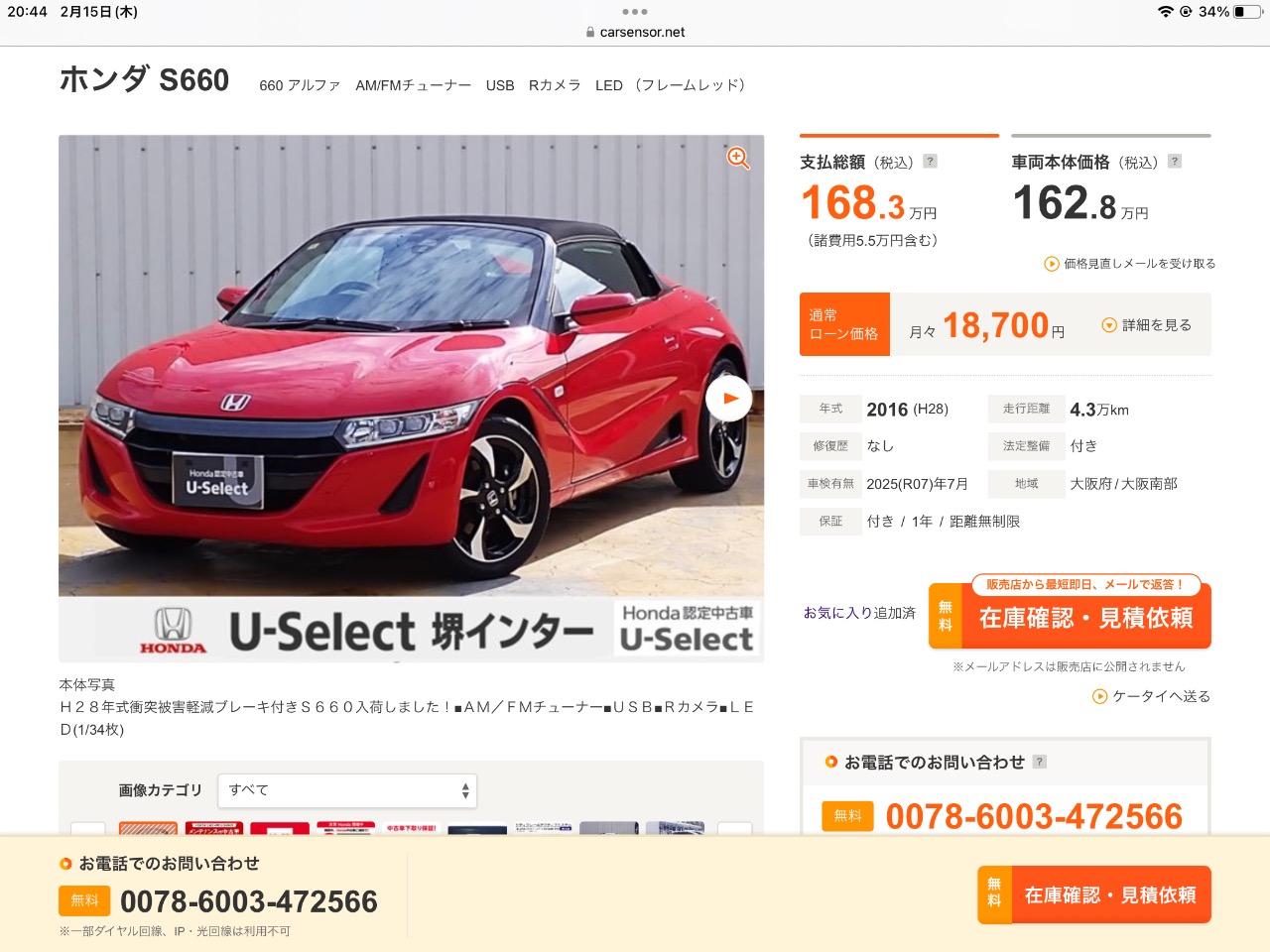Open the Safari three-dot multitasking menu
The width and height of the screenshot is (1270, 952).
click(x=635, y=12)
